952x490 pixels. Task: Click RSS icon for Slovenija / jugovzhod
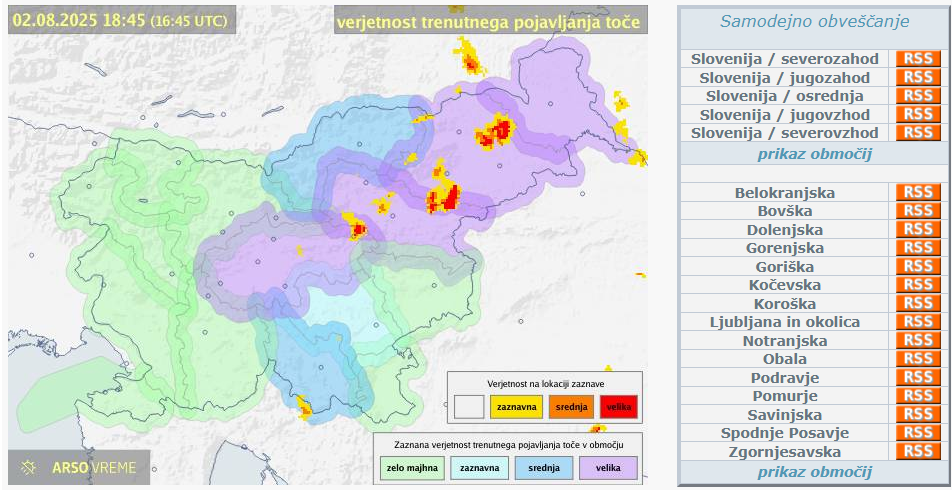tap(917, 115)
